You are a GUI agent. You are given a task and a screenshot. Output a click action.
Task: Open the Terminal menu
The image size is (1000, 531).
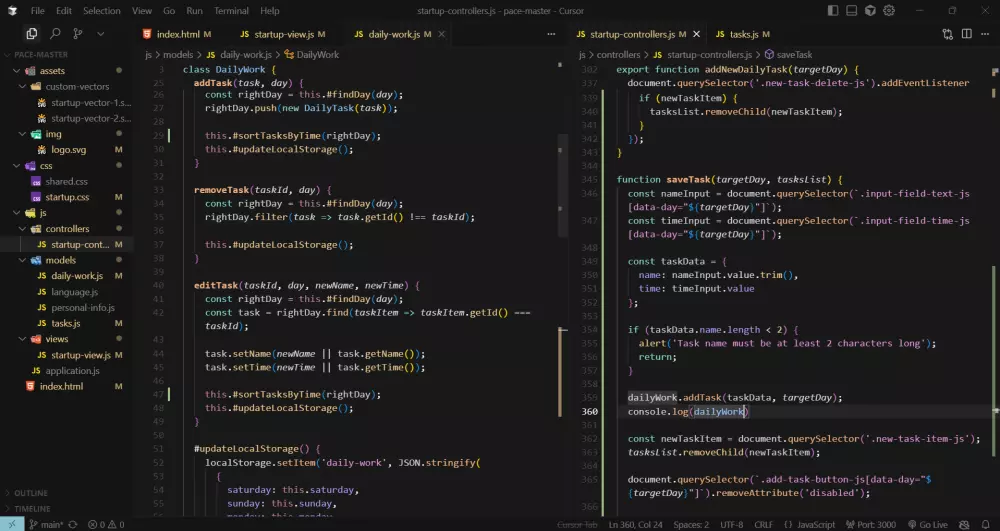click(x=231, y=11)
